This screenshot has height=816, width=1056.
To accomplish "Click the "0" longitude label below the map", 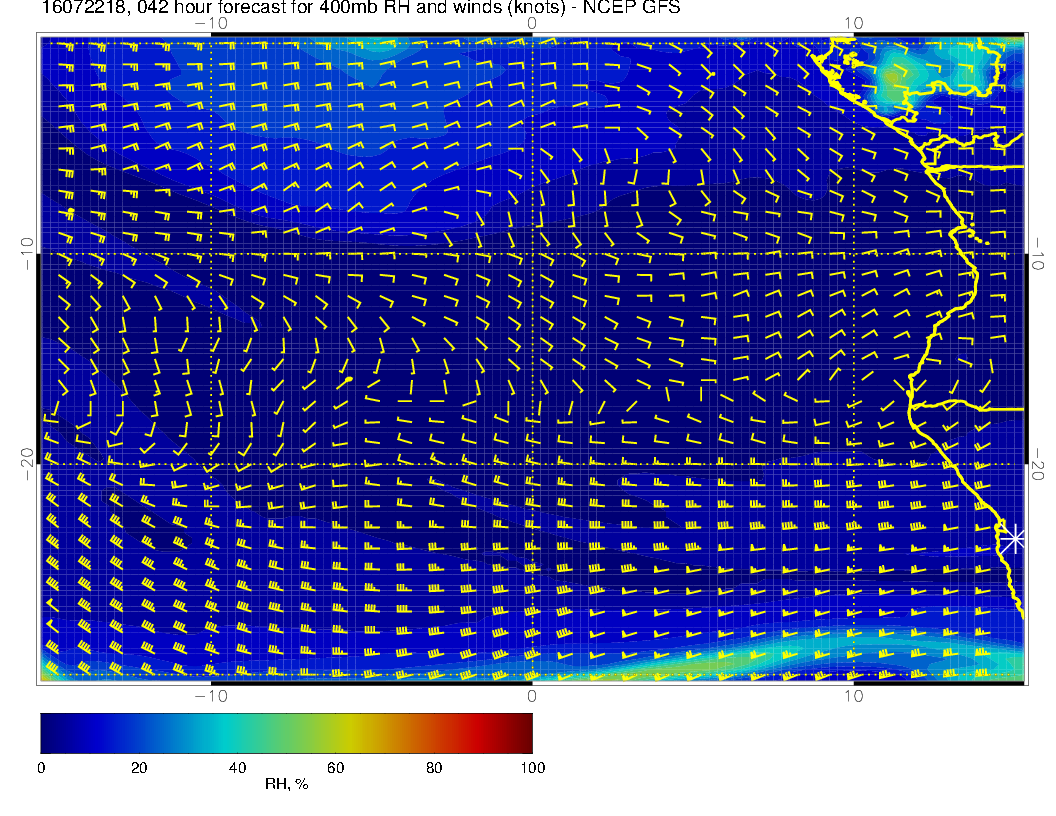I will point(532,695).
